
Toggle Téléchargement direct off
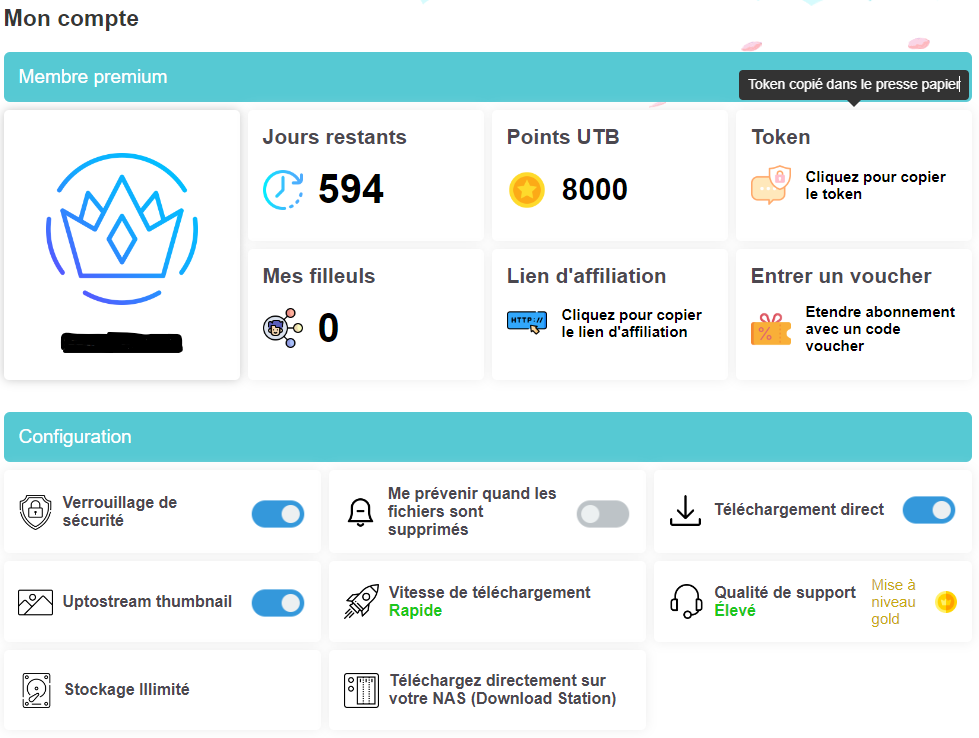[928, 510]
